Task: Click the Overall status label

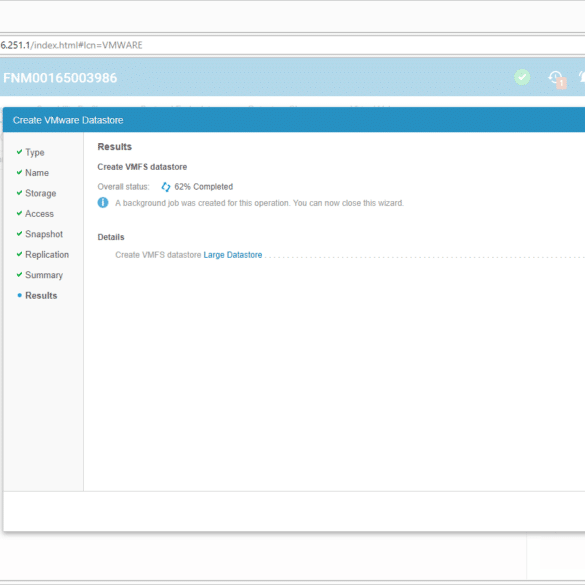Action: pyautogui.click(x=123, y=187)
